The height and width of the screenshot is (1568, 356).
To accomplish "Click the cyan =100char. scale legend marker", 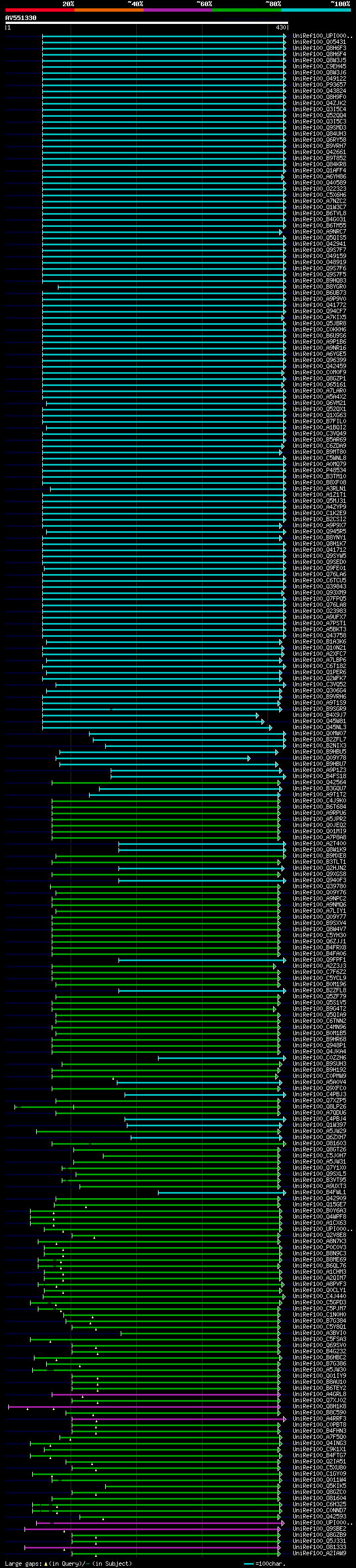I will pyautogui.click(x=249, y=1564).
